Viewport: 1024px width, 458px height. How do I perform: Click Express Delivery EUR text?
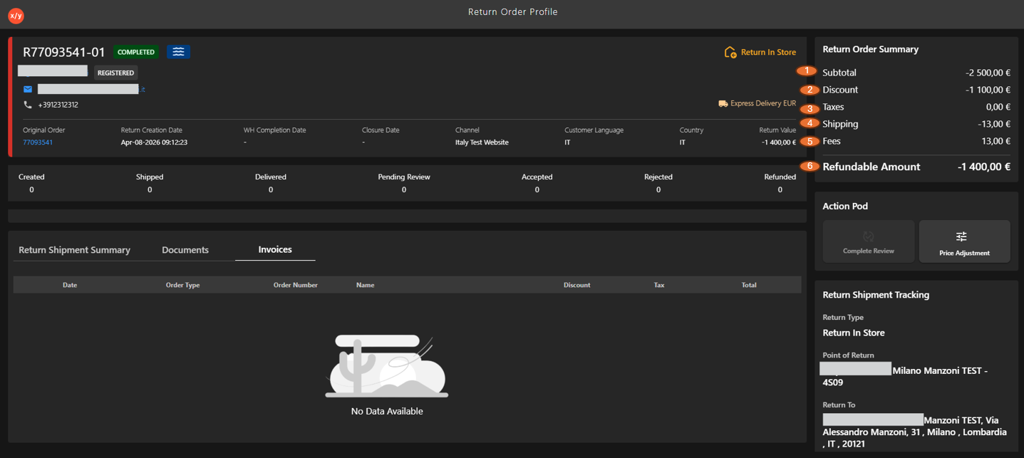(x=763, y=103)
